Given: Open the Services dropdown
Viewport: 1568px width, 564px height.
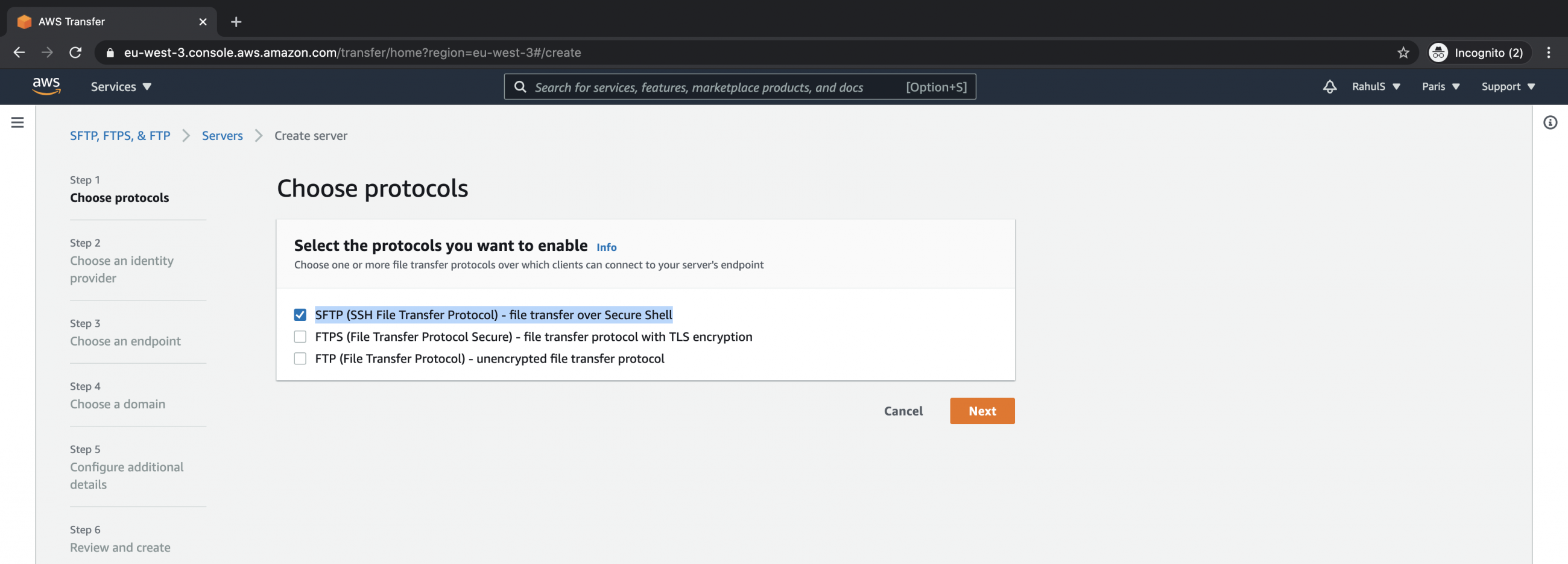Looking at the screenshot, I should [120, 86].
